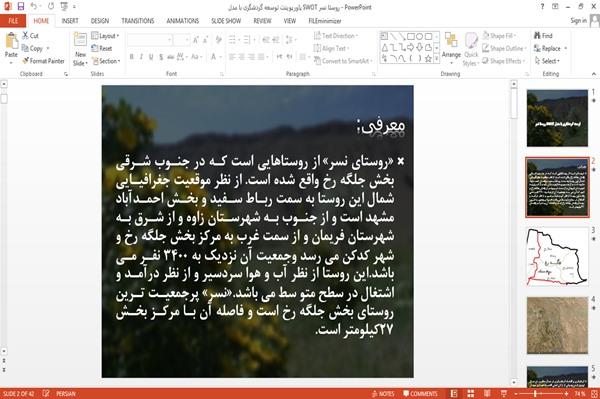Fit slide to current window

pyautogui.click(x=594, y=394)
